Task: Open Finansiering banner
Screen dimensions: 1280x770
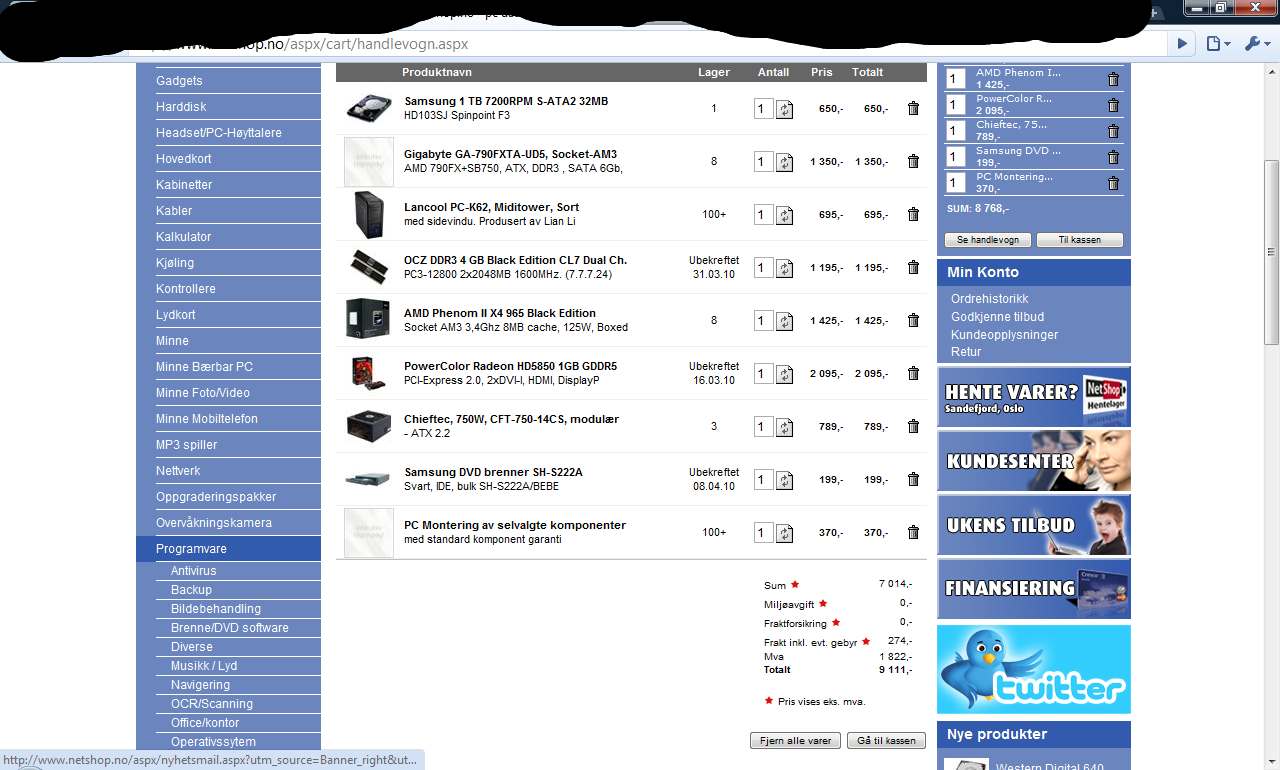Action: tap(1034, 589)
